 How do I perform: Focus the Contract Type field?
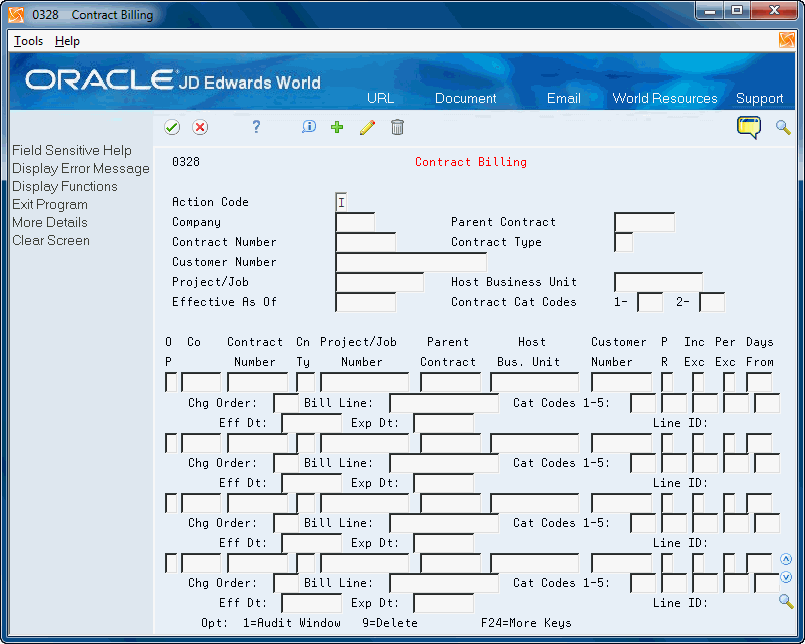click(x=623, y=242)
